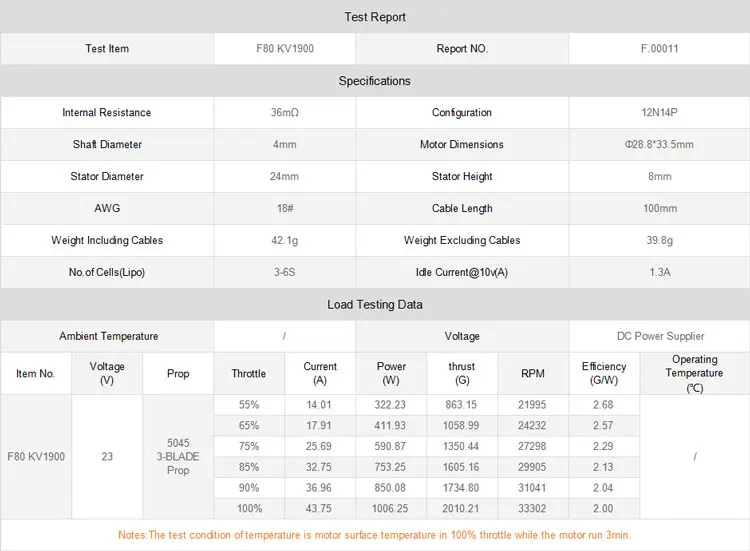Select the '75%' throttle cell
The image size is (750, 551).
(x=249, y=446)
